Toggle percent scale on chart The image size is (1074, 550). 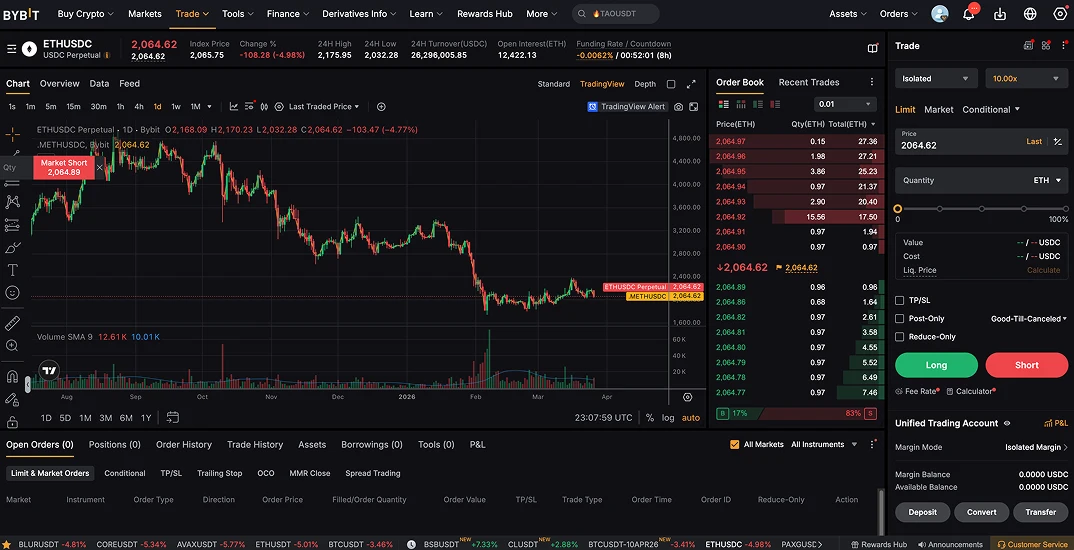click(x=649, y=418)
